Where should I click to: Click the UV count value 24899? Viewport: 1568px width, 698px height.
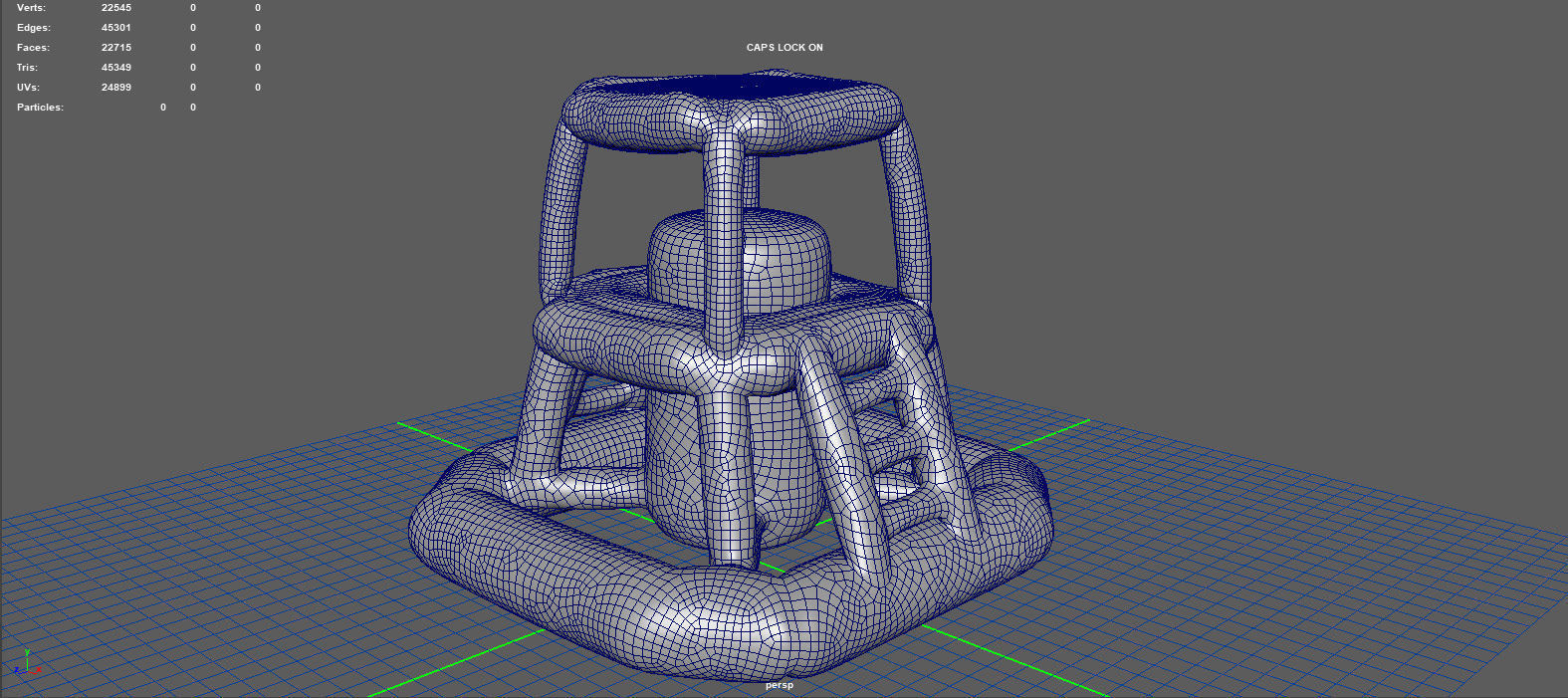coord(116,88)
